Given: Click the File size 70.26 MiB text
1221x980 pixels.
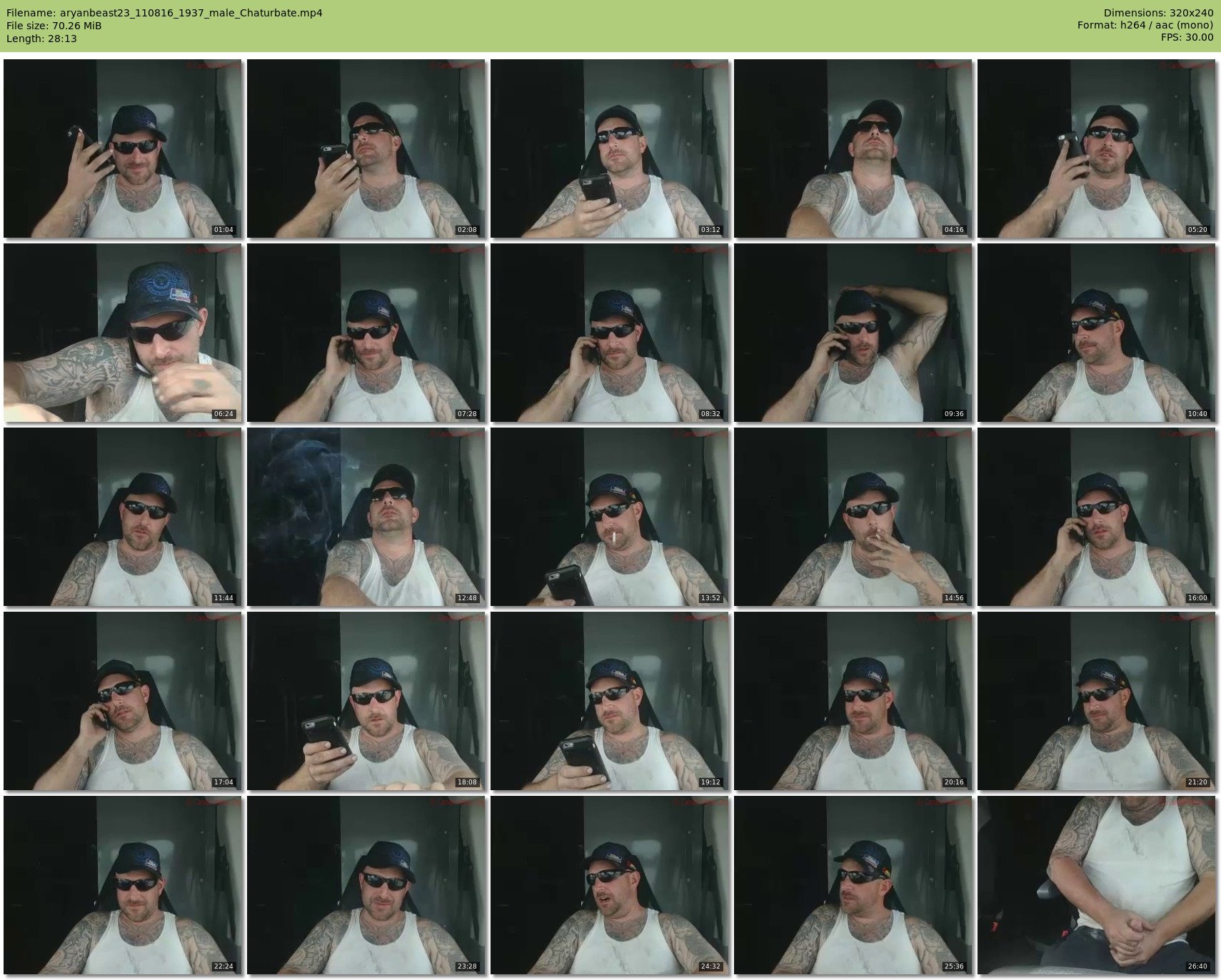Looking at the screenshot, I should pyautogui.click(x=54, y=26).
